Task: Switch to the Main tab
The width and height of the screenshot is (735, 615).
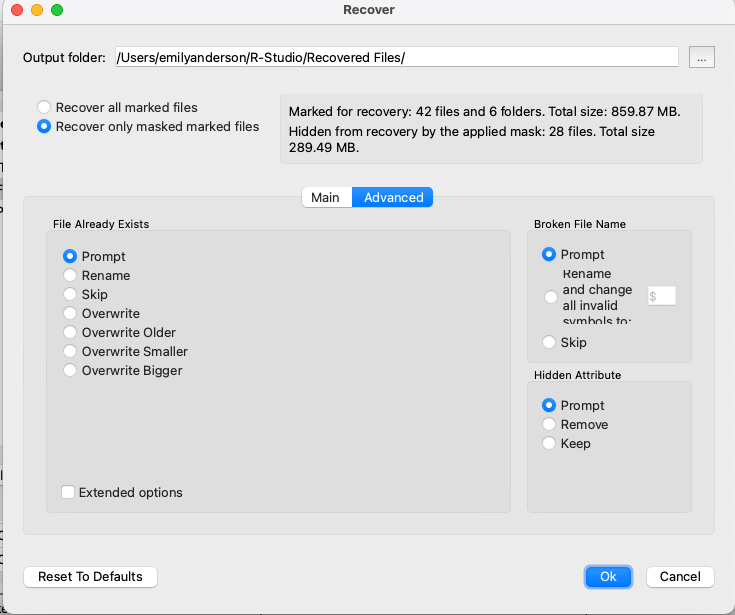Action: pyautogui.click(x=326, y=197)
